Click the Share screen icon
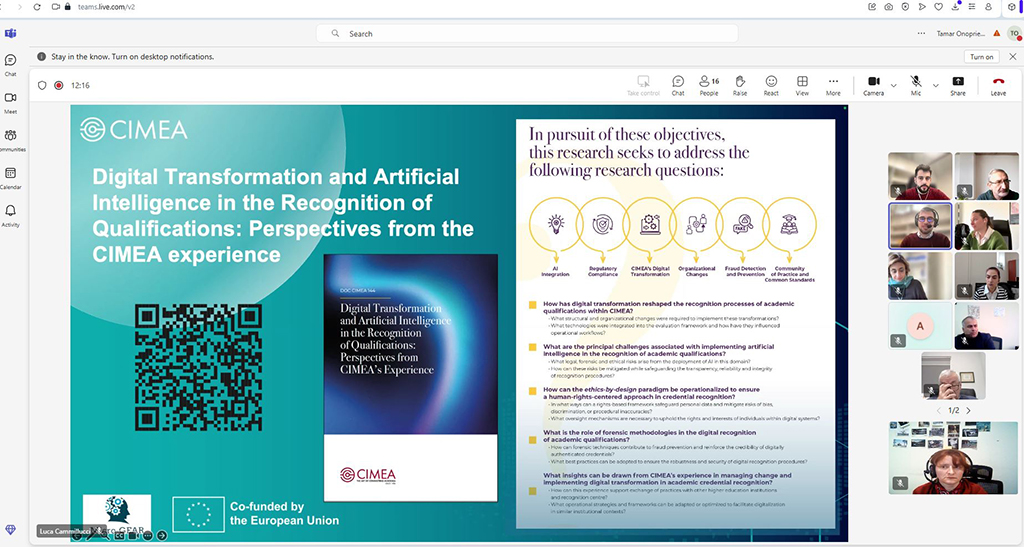The image size is (1024, 547). [x=957, y=84]
